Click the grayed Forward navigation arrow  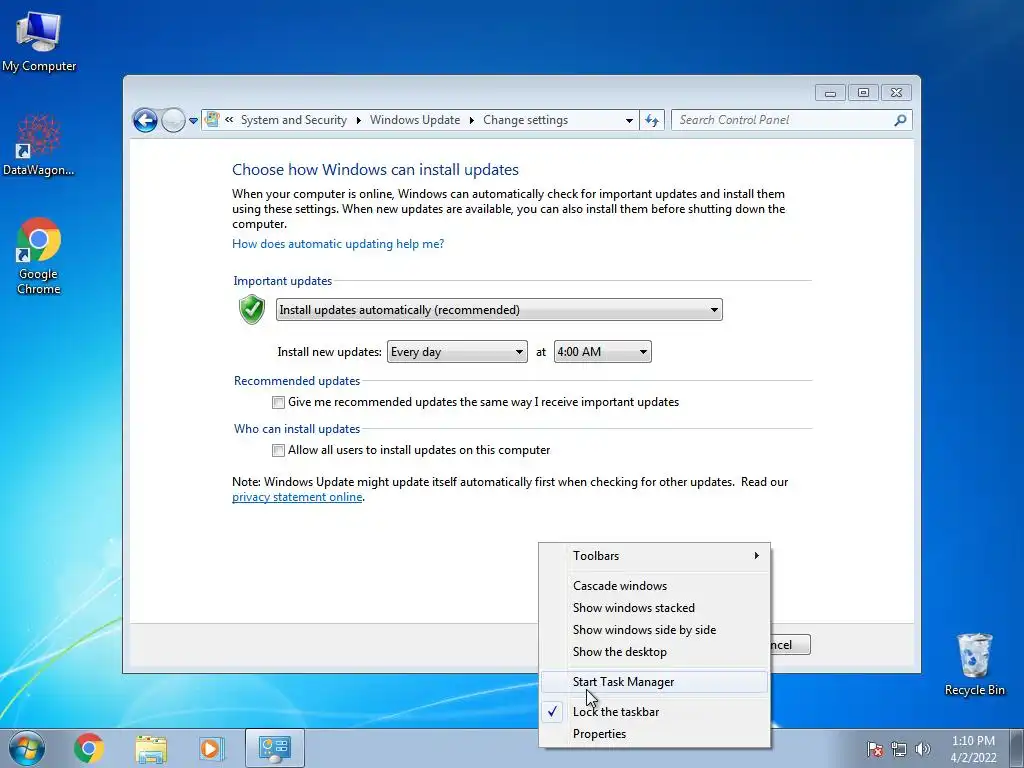(173, 120)
